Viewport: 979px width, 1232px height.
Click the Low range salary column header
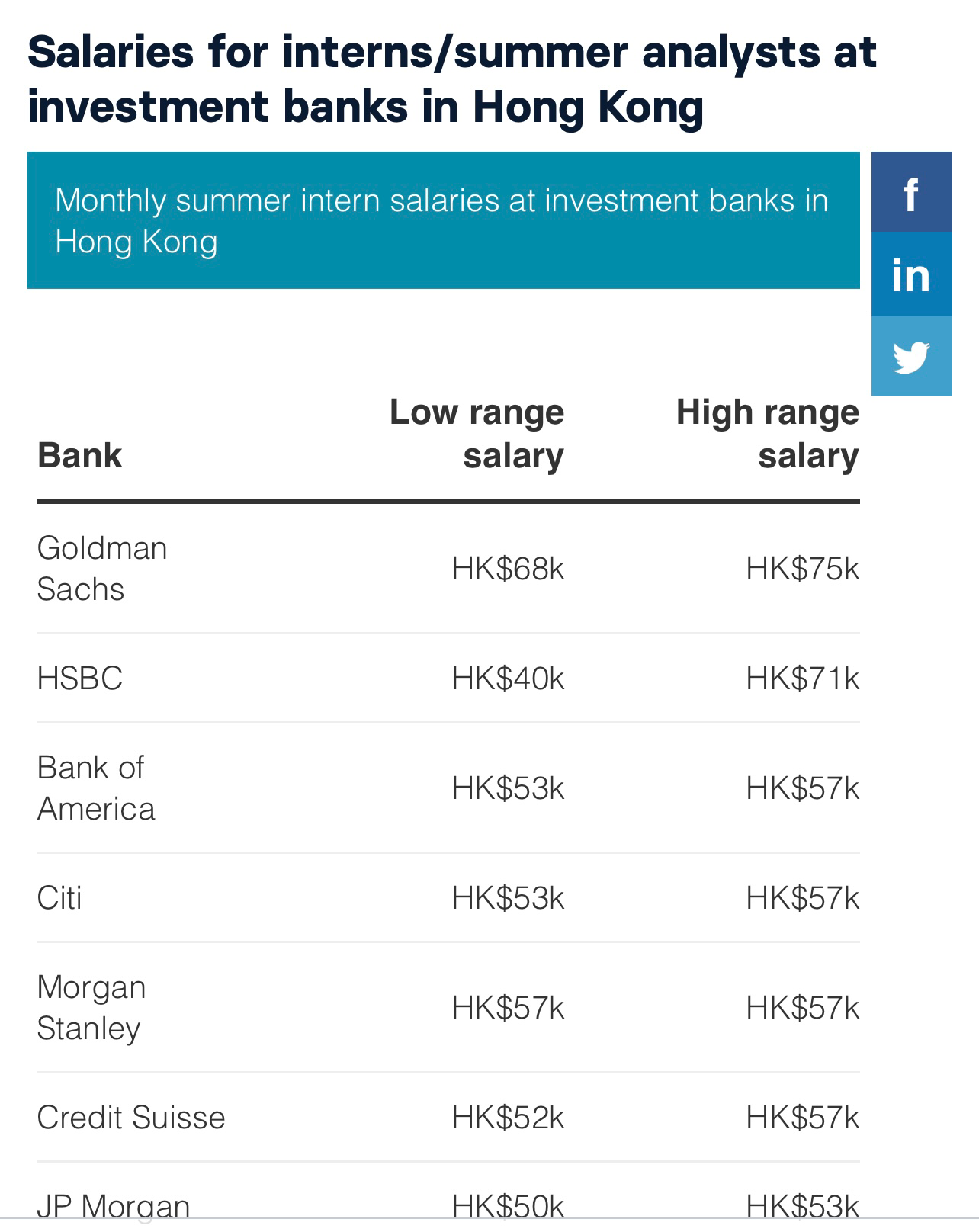point(477,434)
